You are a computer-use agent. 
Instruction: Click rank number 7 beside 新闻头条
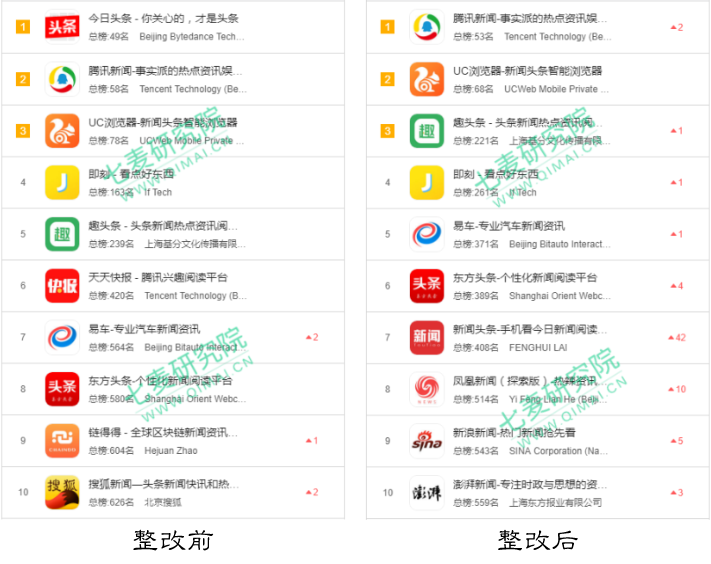(x=387, y=337)
